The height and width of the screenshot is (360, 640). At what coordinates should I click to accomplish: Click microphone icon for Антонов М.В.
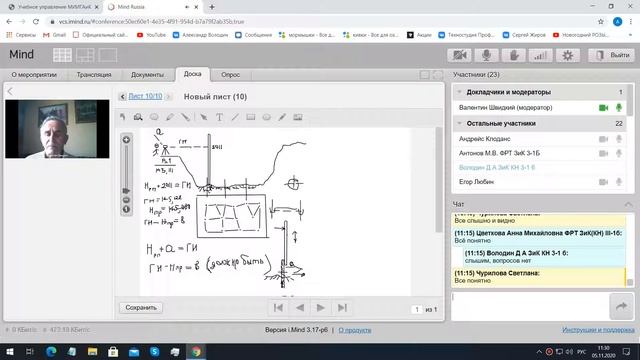click(619, 153)
